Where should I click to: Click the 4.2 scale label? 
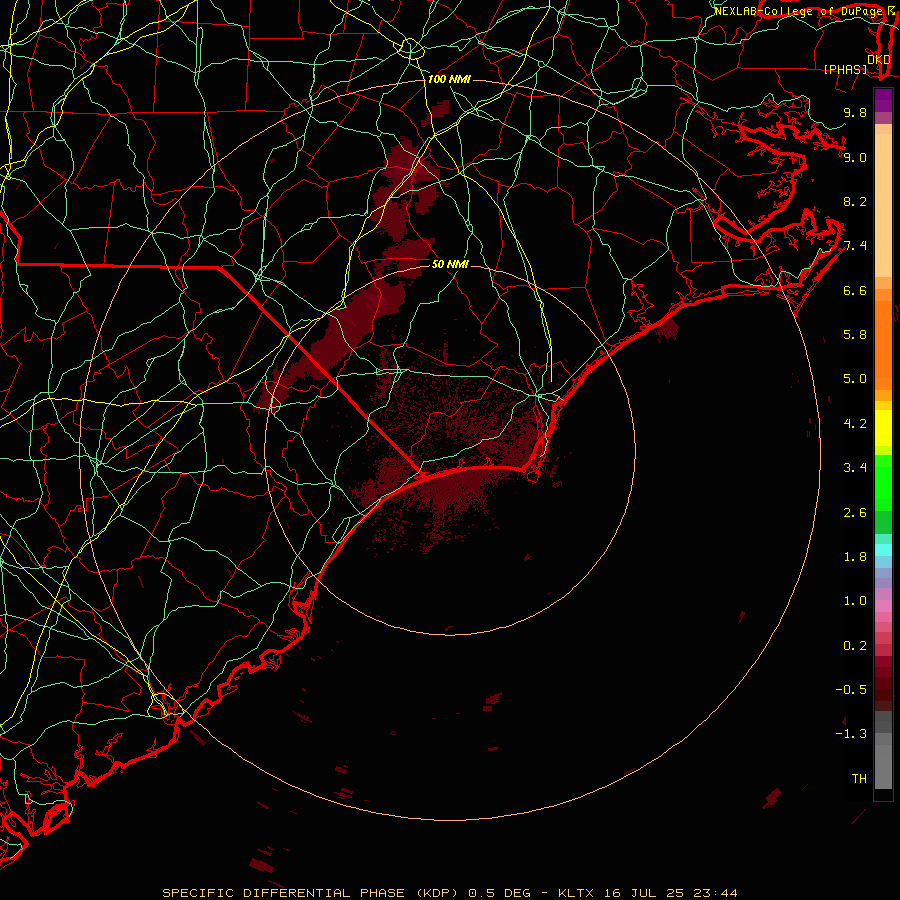(855, 424)
